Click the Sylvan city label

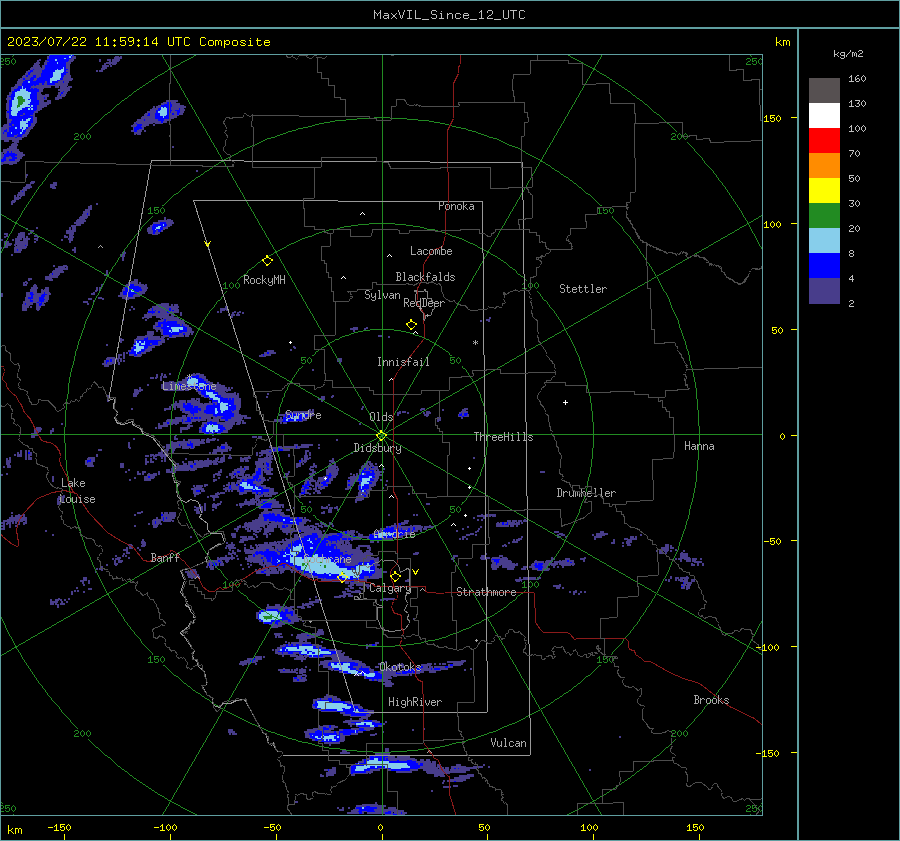[382, 295]
